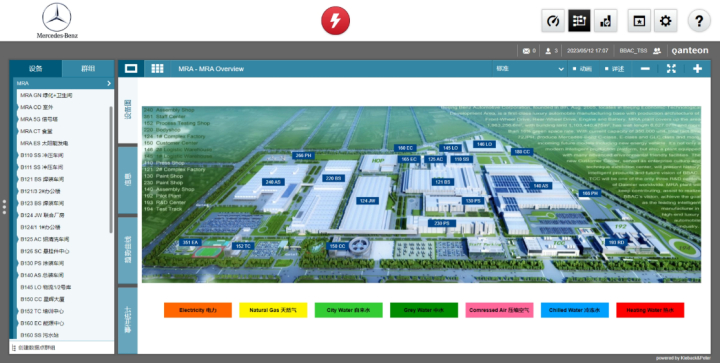The width and height of the screenshot is (720, 363).
Task: Click the three-dot sidebar collapse handle
Action: point(4,207)
